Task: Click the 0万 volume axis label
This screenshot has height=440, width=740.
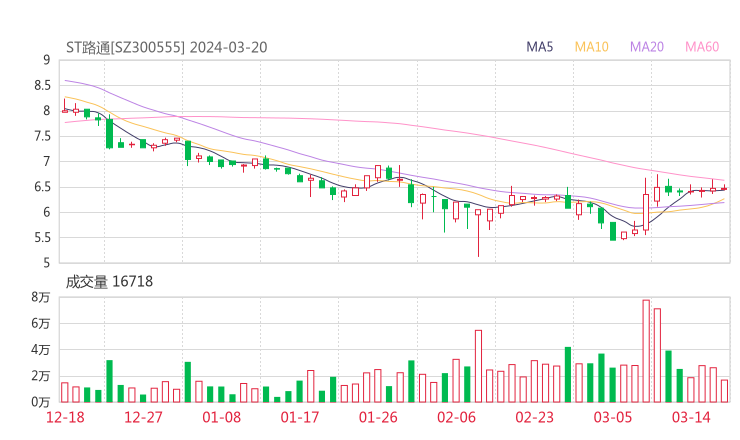Action: pyautogui.click(x=41, y=402)
